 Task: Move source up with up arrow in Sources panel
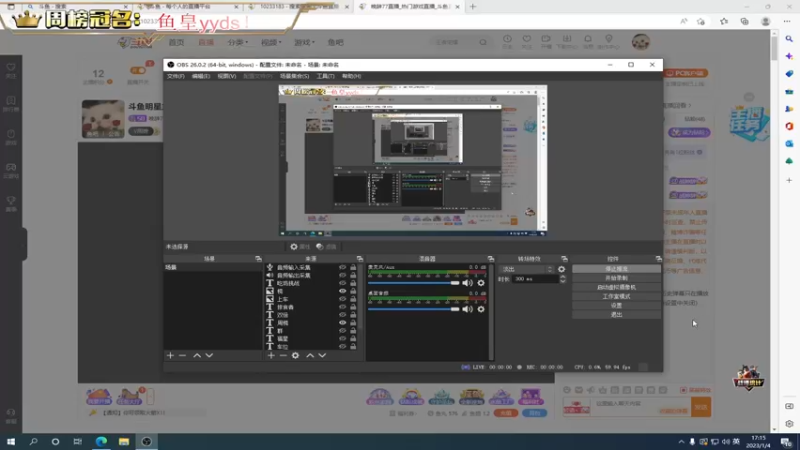(310, 355)
